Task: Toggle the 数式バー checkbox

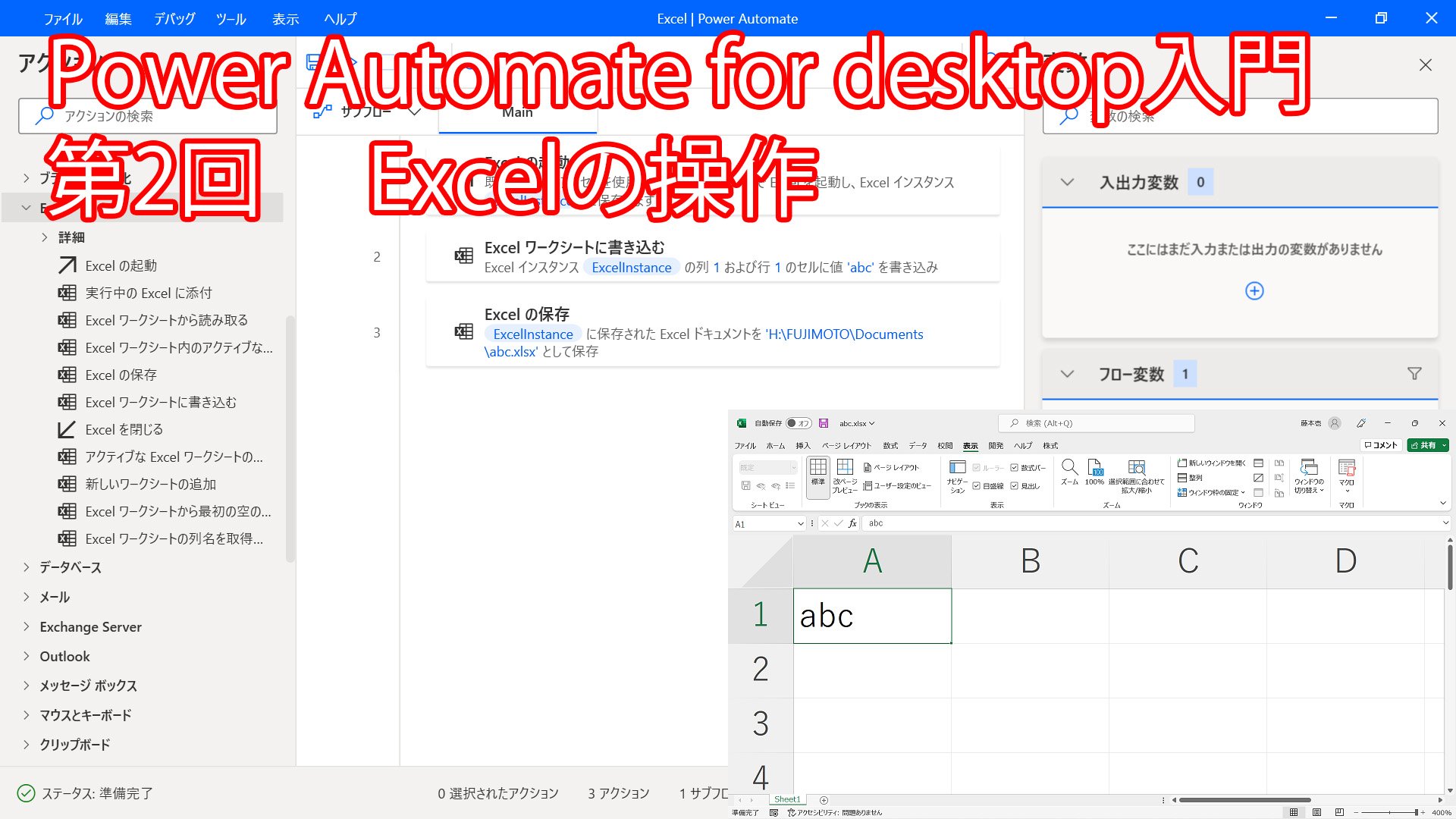Action: [x=1015, y=468]
